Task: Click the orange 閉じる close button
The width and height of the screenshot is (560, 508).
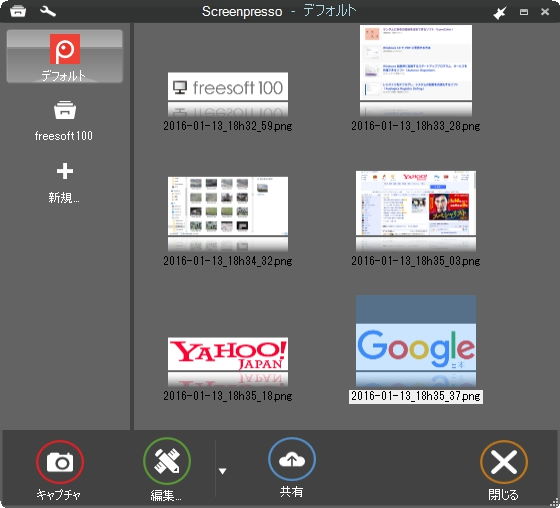Action: coord(504,462)
